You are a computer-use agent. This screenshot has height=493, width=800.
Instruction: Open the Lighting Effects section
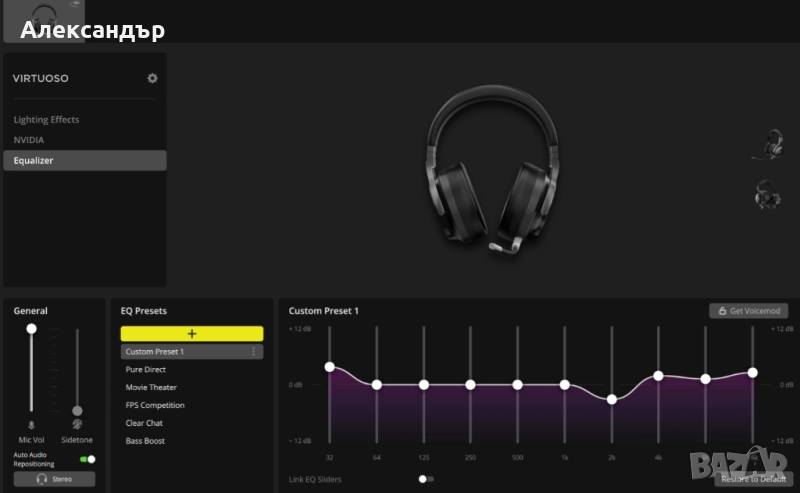(46, 120)
